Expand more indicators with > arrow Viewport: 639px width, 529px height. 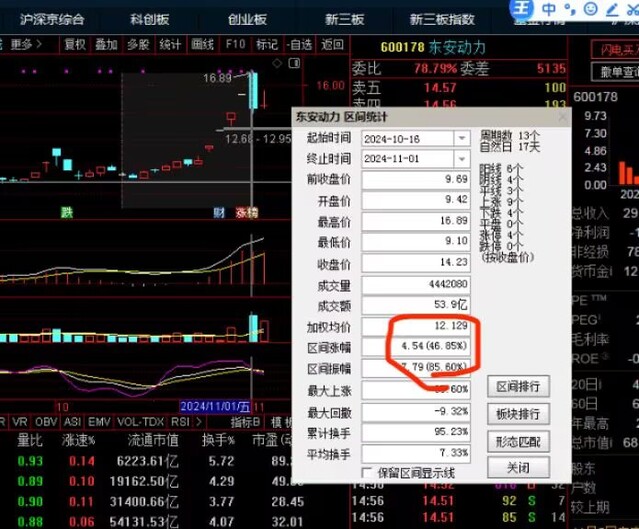[199, 422]
